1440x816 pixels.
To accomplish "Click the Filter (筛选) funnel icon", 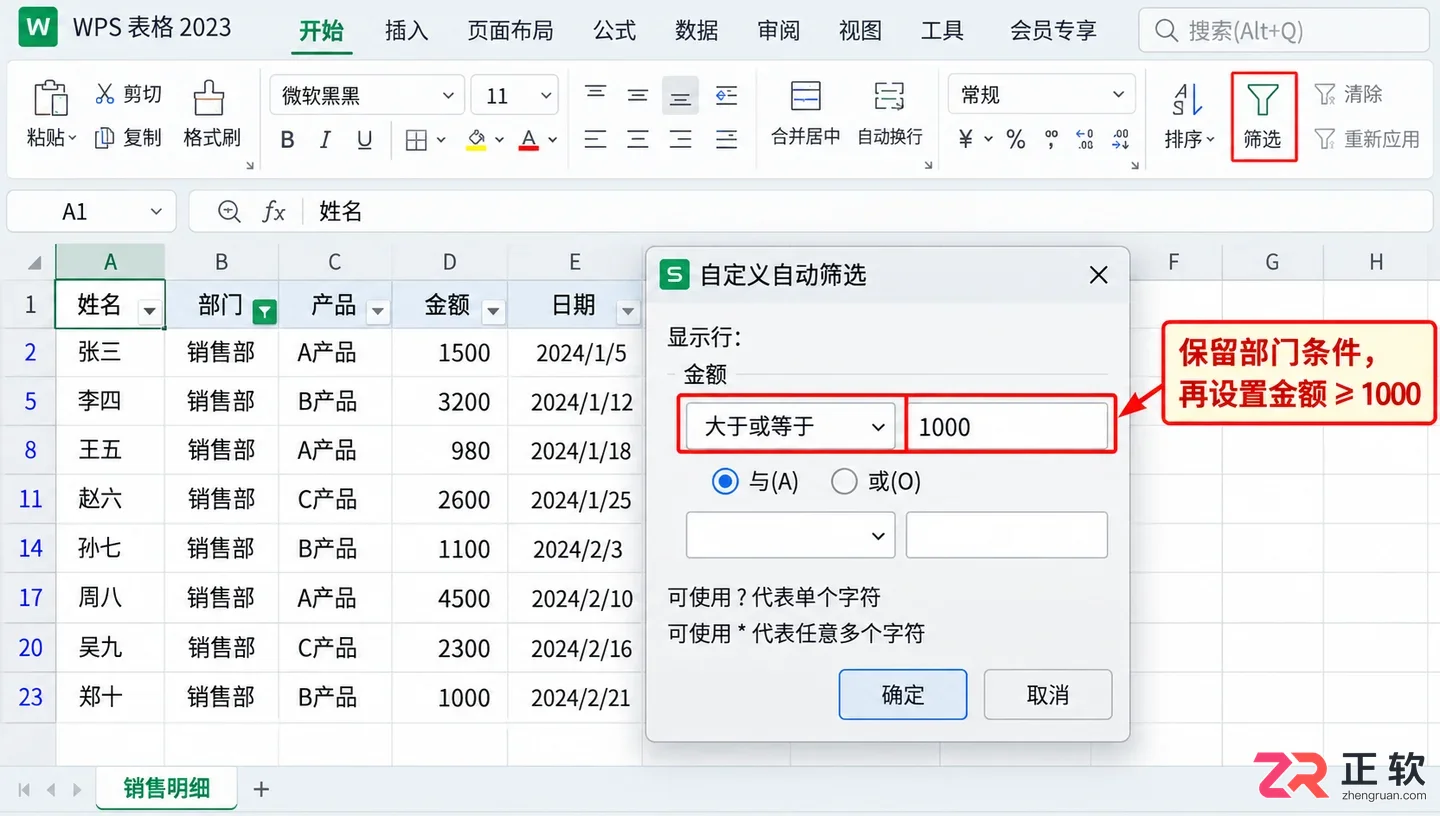I will [1263, 98].
